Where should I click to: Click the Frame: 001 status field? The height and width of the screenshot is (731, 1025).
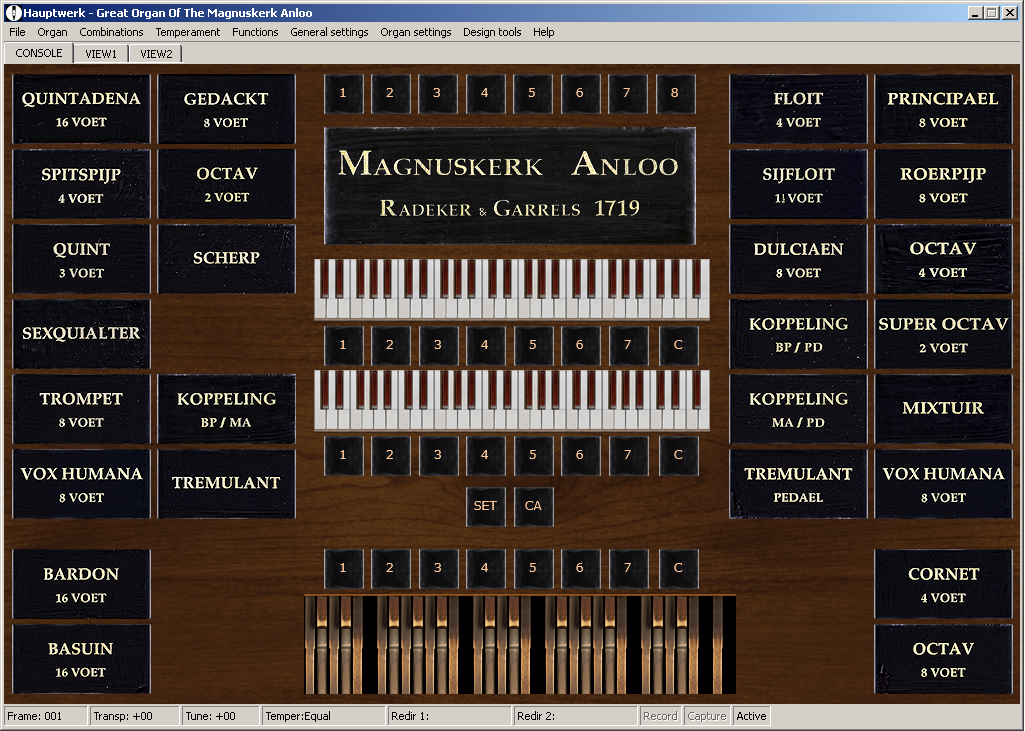(x=46, y=716)
